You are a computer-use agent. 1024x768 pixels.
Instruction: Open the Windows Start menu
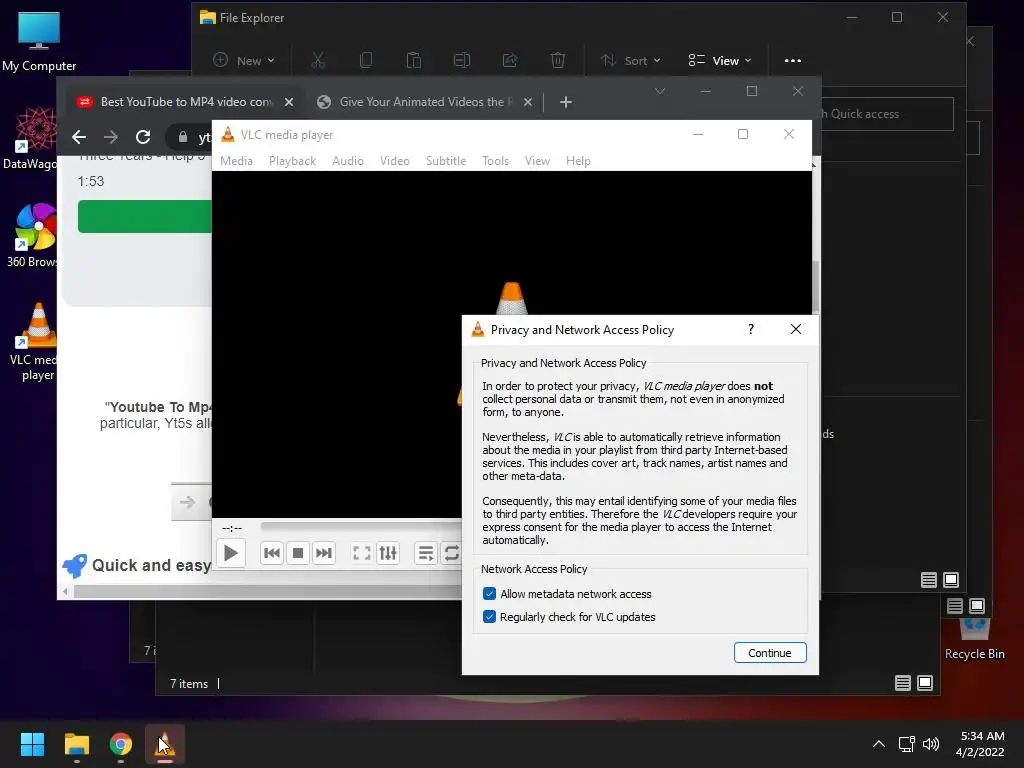[x=32, y=744]
